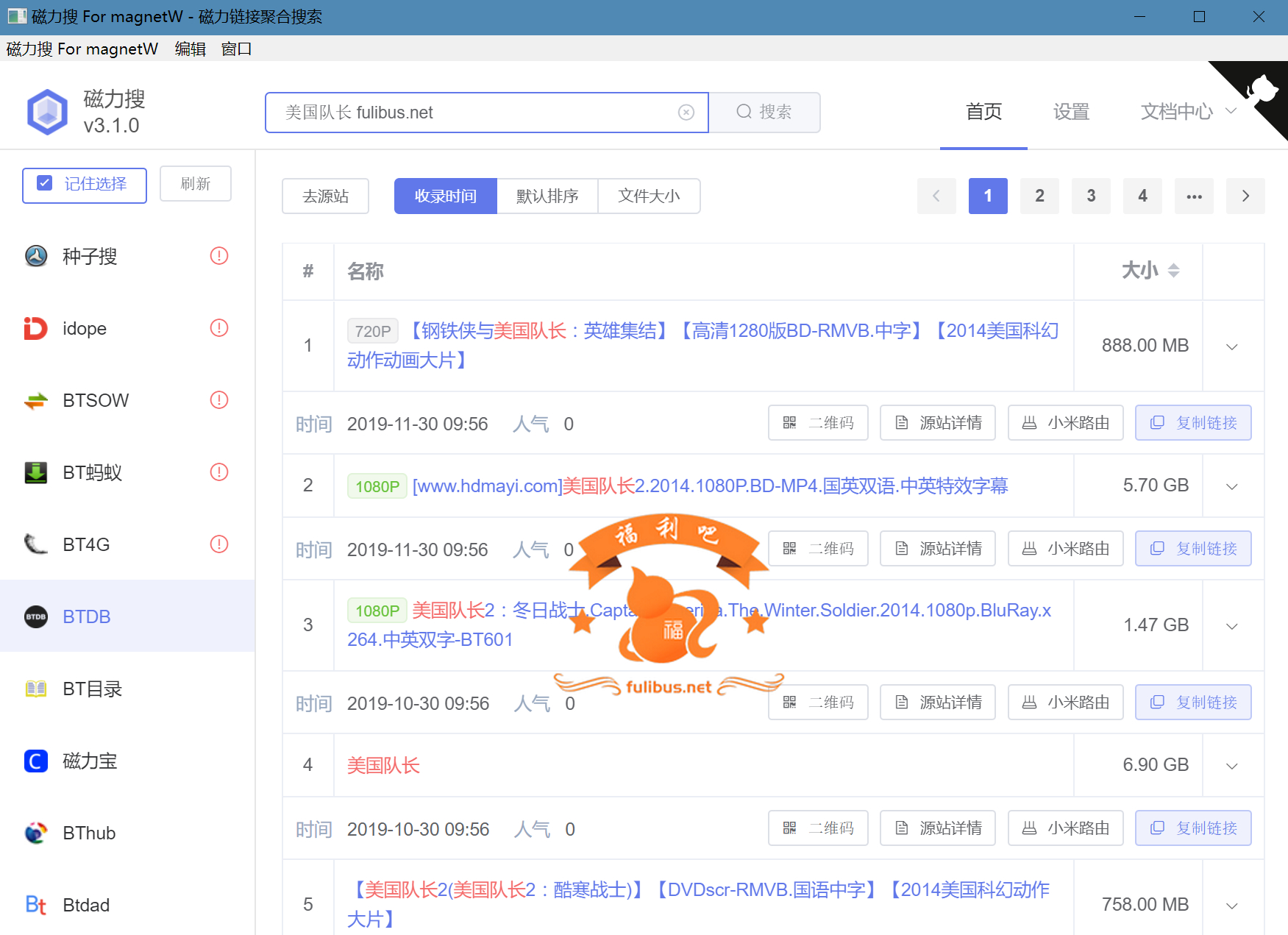The width and height of the screenshot is (1288, 935).
Task: Switch to the 设置 tab
Action: (1071, 112)
